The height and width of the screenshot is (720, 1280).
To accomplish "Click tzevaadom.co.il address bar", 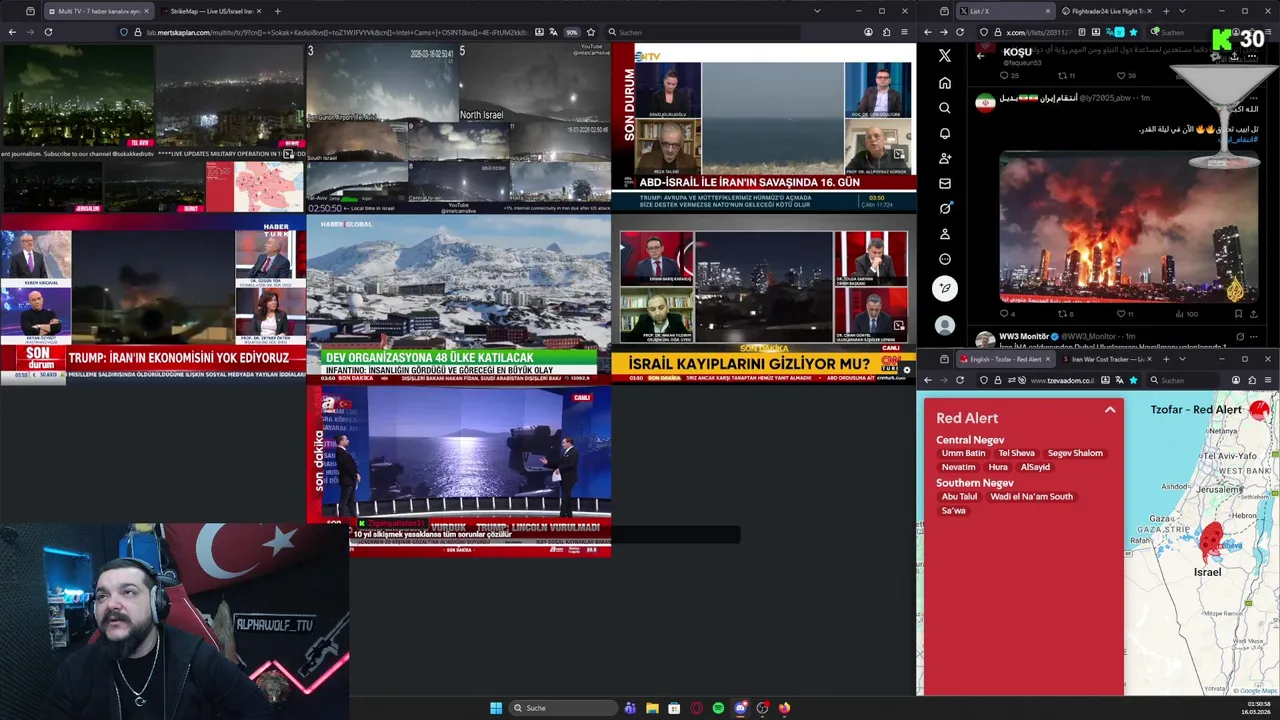I will 1058,380.
